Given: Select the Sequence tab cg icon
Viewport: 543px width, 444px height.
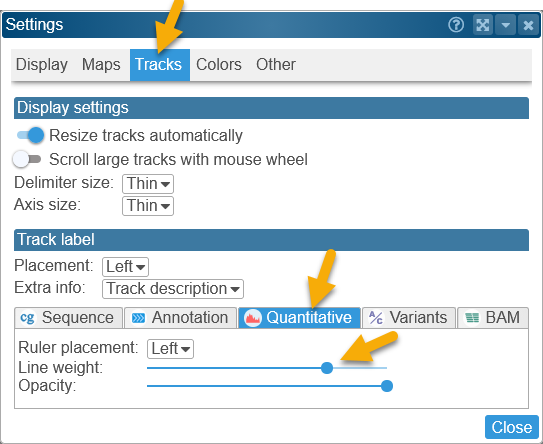Looking at the screenshot, I should point(27,318).
